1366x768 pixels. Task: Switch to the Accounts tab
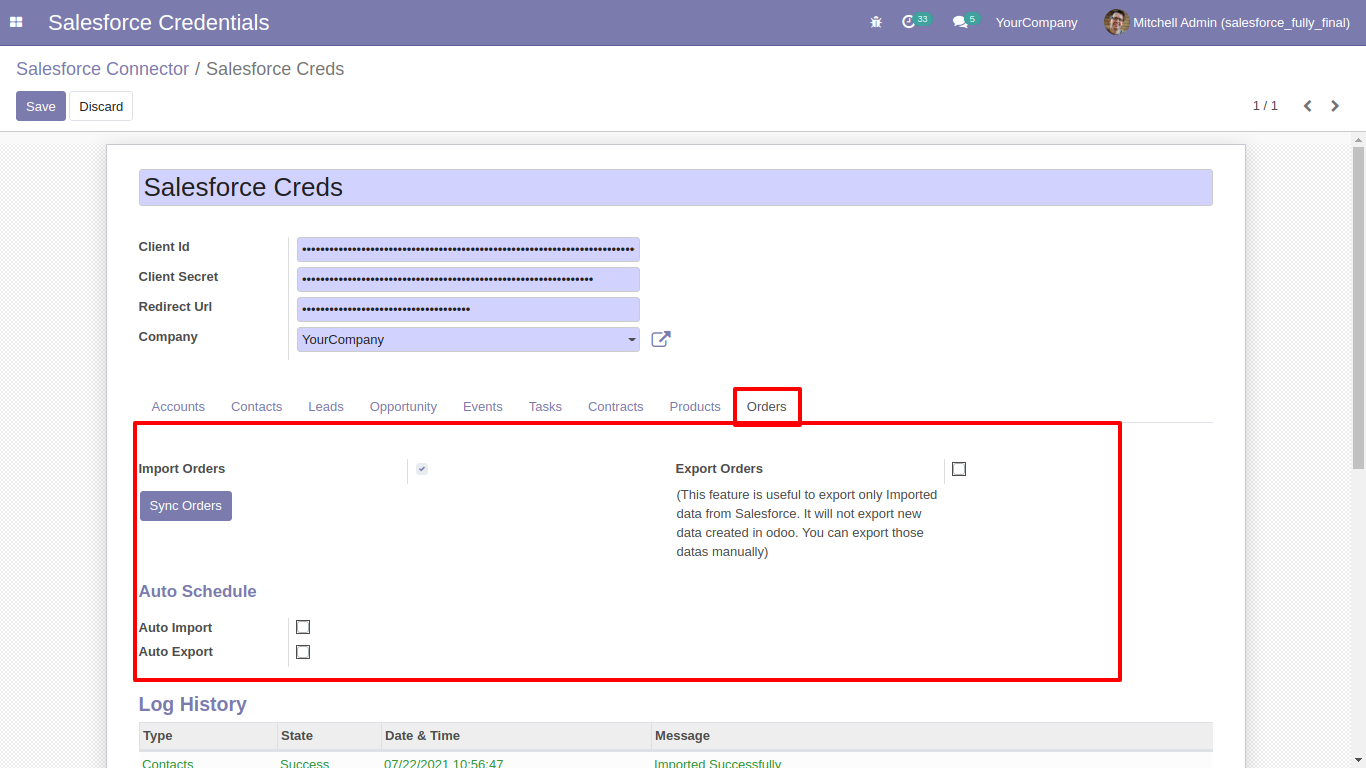coord(178,407)
